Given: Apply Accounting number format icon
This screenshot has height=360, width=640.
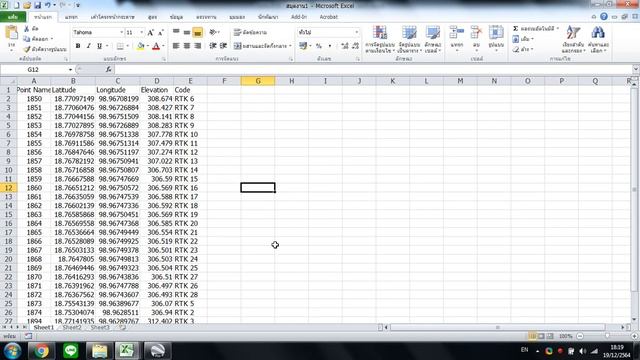Looking at the screenshot, I should 303,46.
